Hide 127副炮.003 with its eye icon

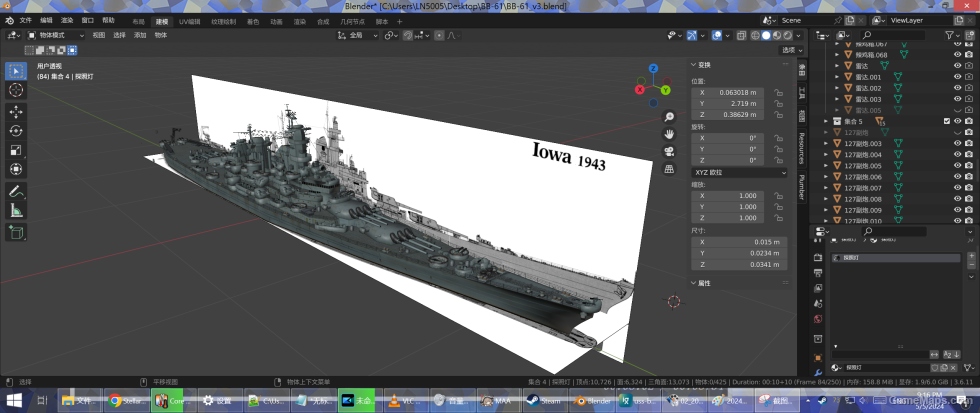tap(957, 144)
